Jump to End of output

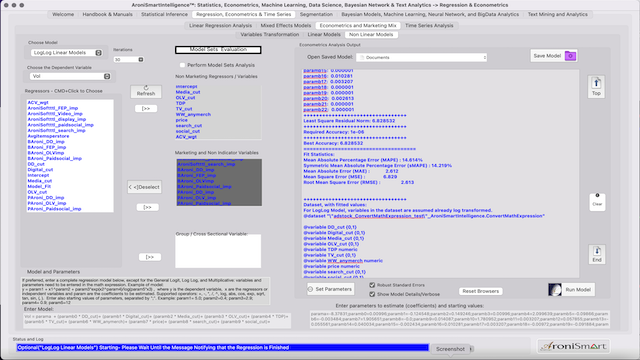click(x=597, y=254)
